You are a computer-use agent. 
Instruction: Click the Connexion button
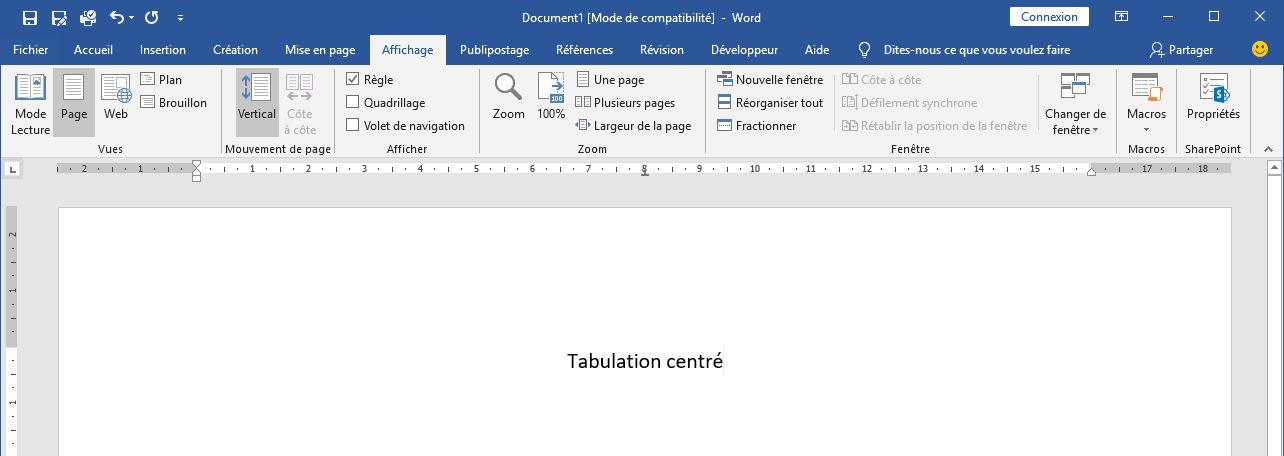1049,17
